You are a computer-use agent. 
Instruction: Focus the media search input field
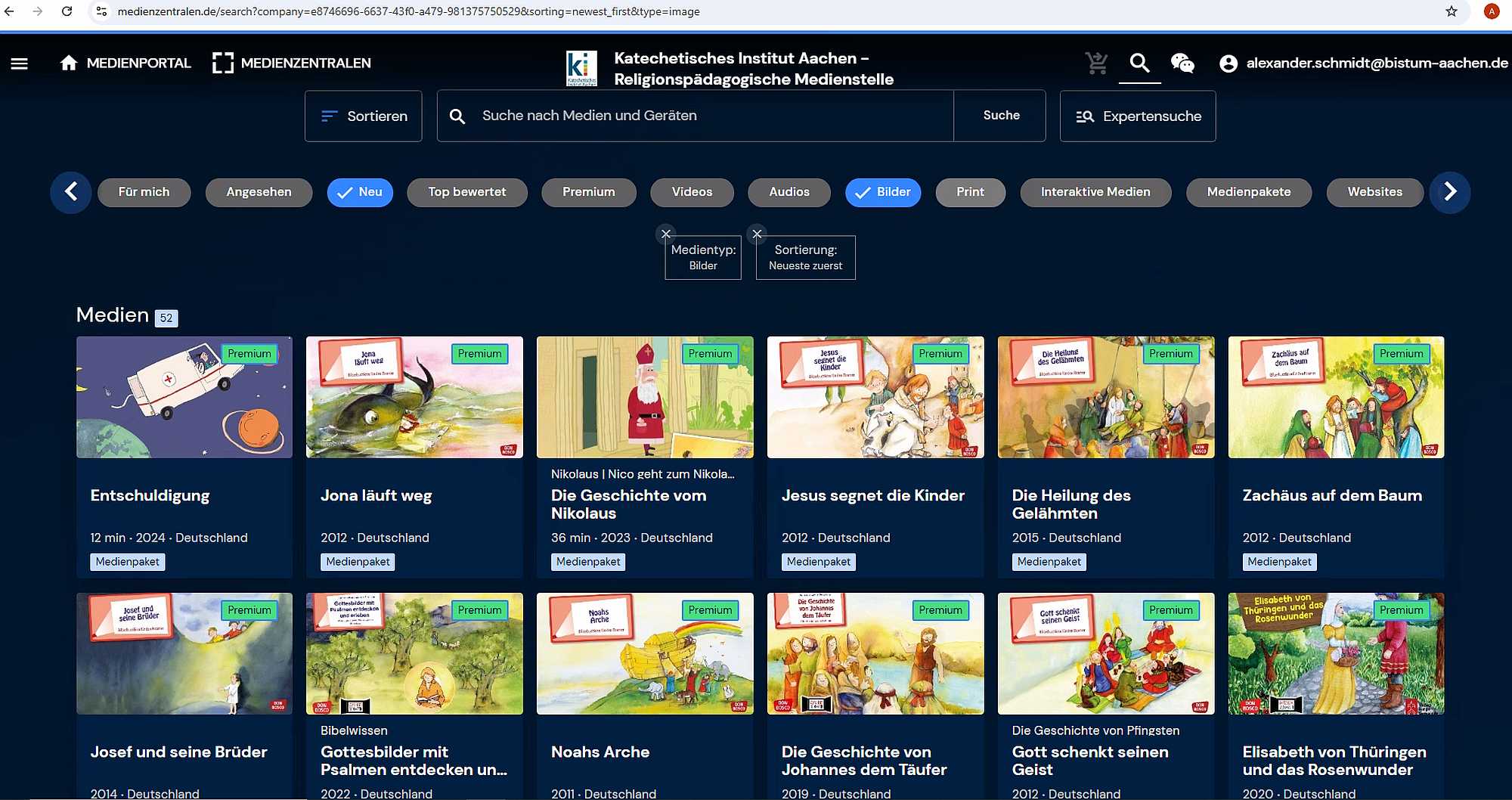pyautogui.click(x=696, y=116)
